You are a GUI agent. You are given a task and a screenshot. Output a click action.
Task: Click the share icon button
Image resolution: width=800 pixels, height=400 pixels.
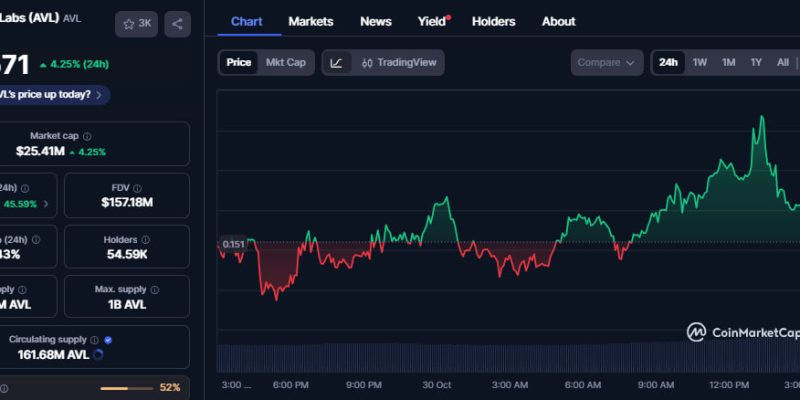(177, 23)
